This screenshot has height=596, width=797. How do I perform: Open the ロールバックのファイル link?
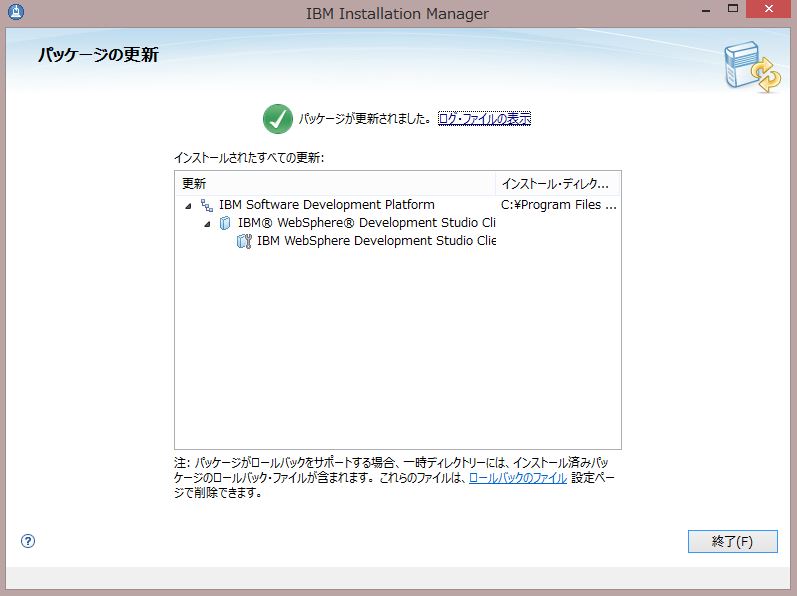517,478
